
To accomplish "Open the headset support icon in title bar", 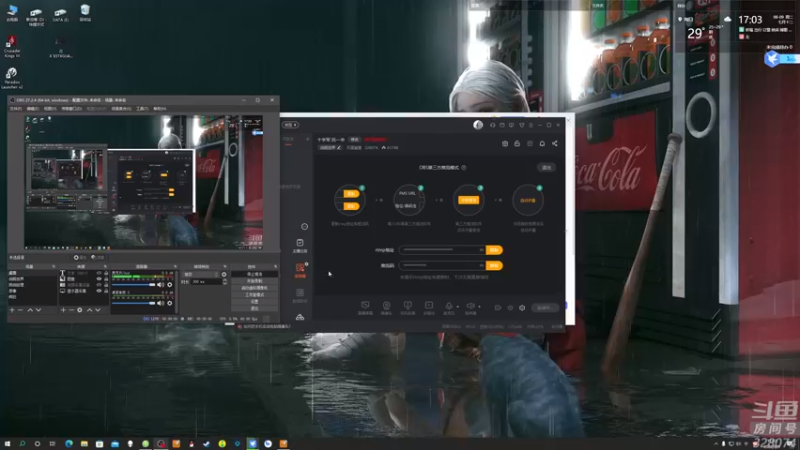I will (492, 125).
